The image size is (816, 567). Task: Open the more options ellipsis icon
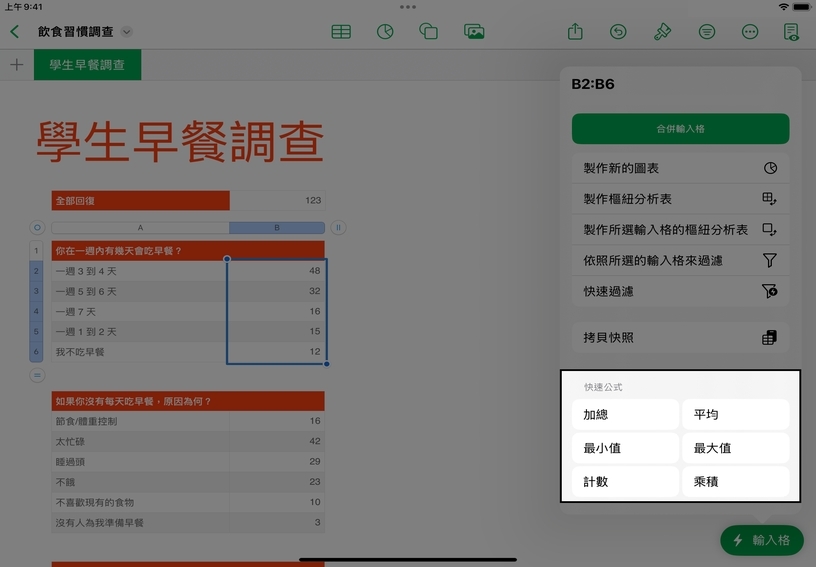[750, 32]
